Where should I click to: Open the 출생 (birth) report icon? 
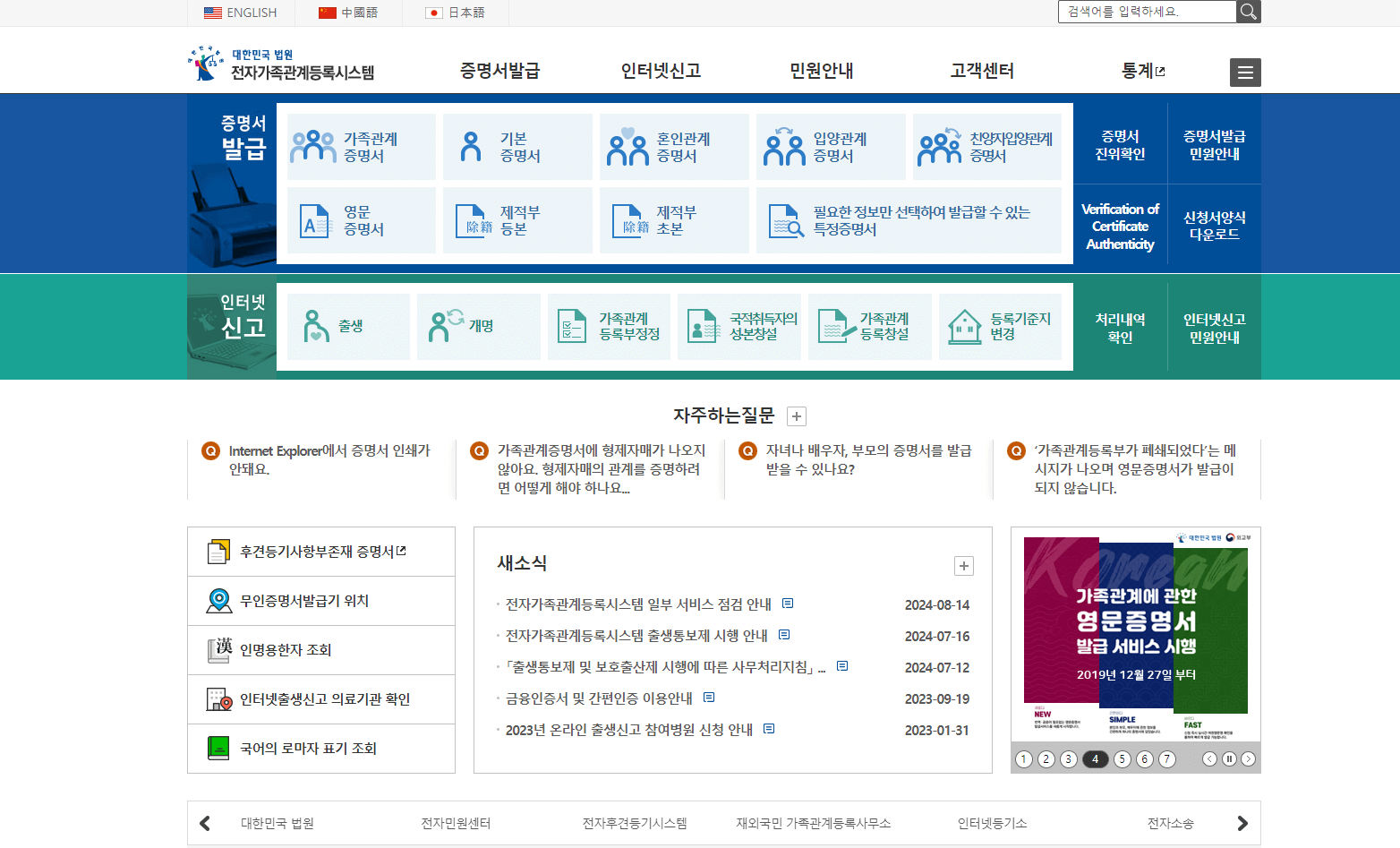click(348, 326)
